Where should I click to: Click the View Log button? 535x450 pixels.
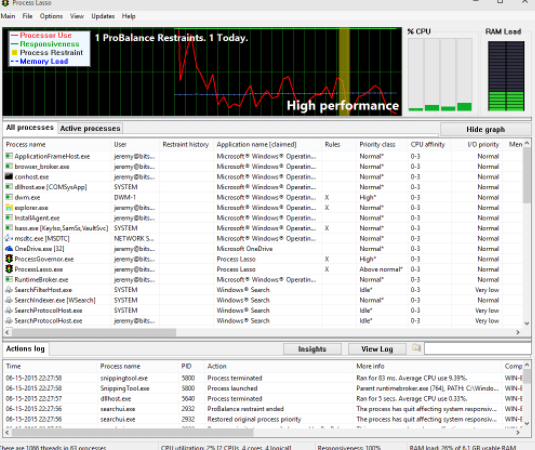coord(377,349)
